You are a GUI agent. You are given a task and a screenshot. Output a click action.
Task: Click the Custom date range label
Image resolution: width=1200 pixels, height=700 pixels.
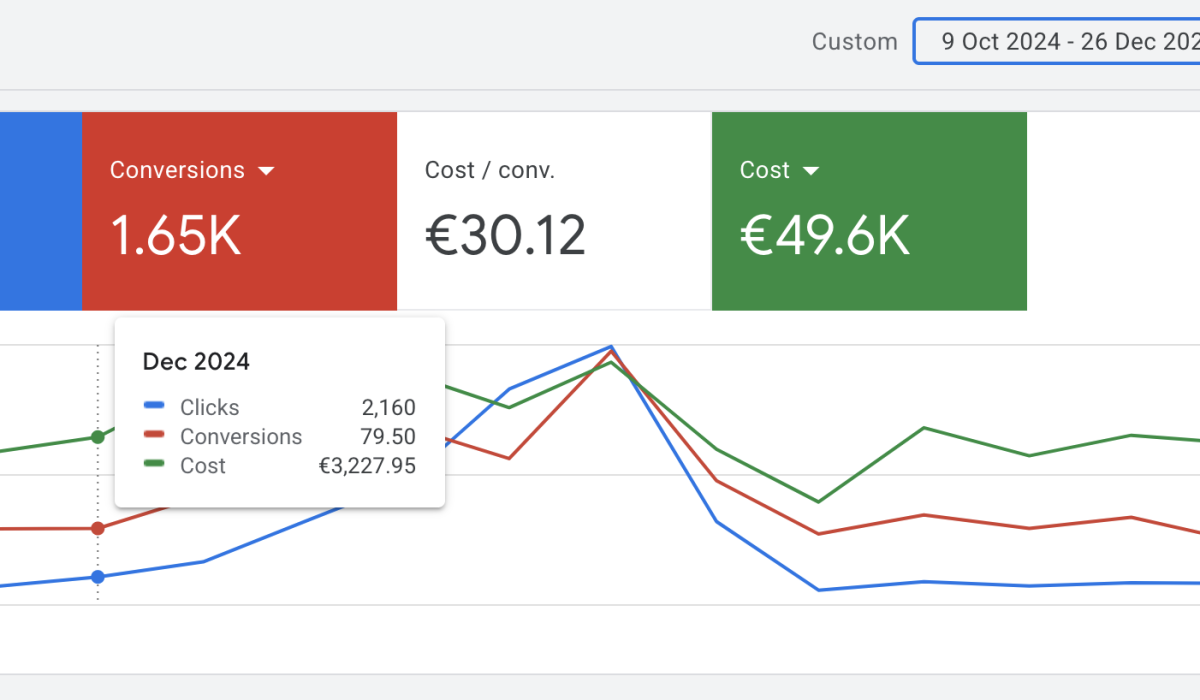(855, 41)
